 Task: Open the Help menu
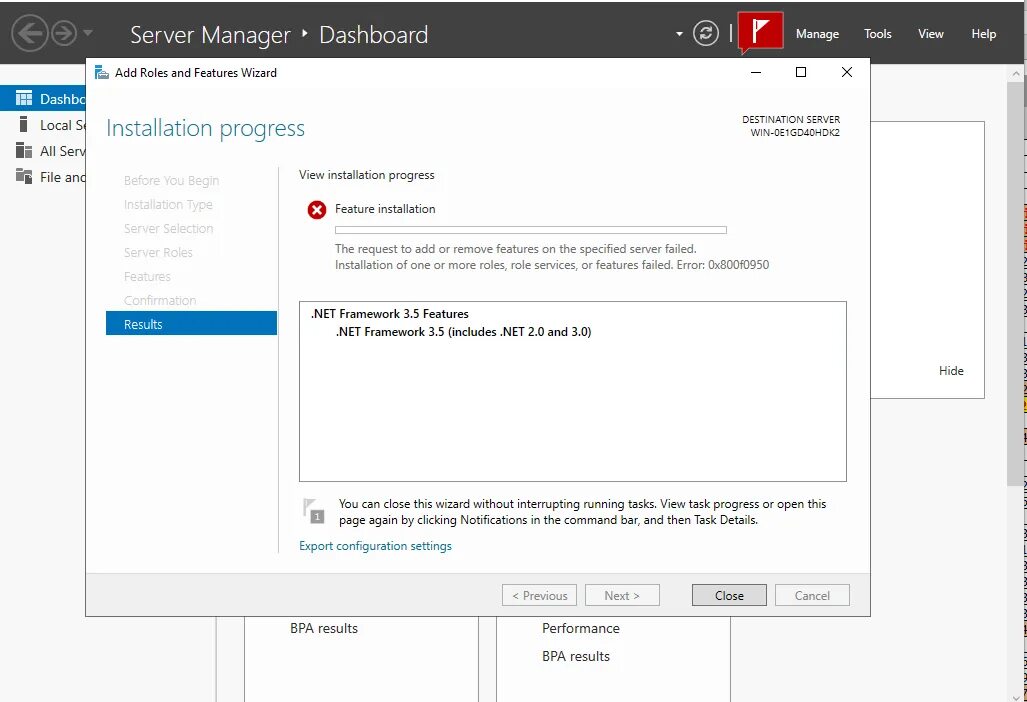tap(983, 34)
